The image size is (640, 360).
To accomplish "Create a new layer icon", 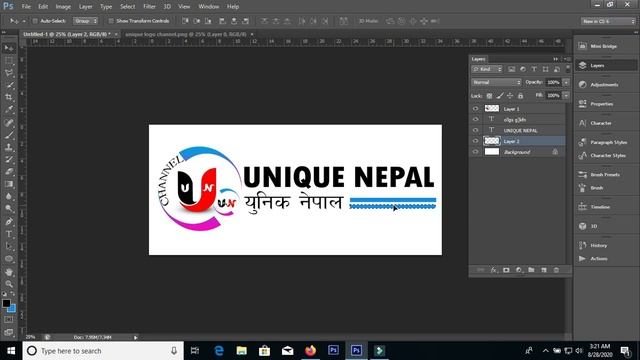I will click(544, 270).
